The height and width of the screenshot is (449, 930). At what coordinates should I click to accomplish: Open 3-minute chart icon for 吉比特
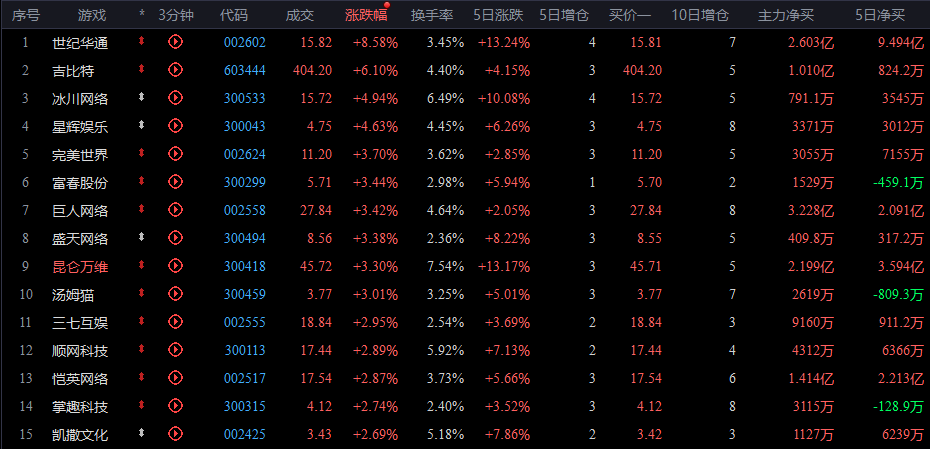pyautogui.click(x=175, y=69)
